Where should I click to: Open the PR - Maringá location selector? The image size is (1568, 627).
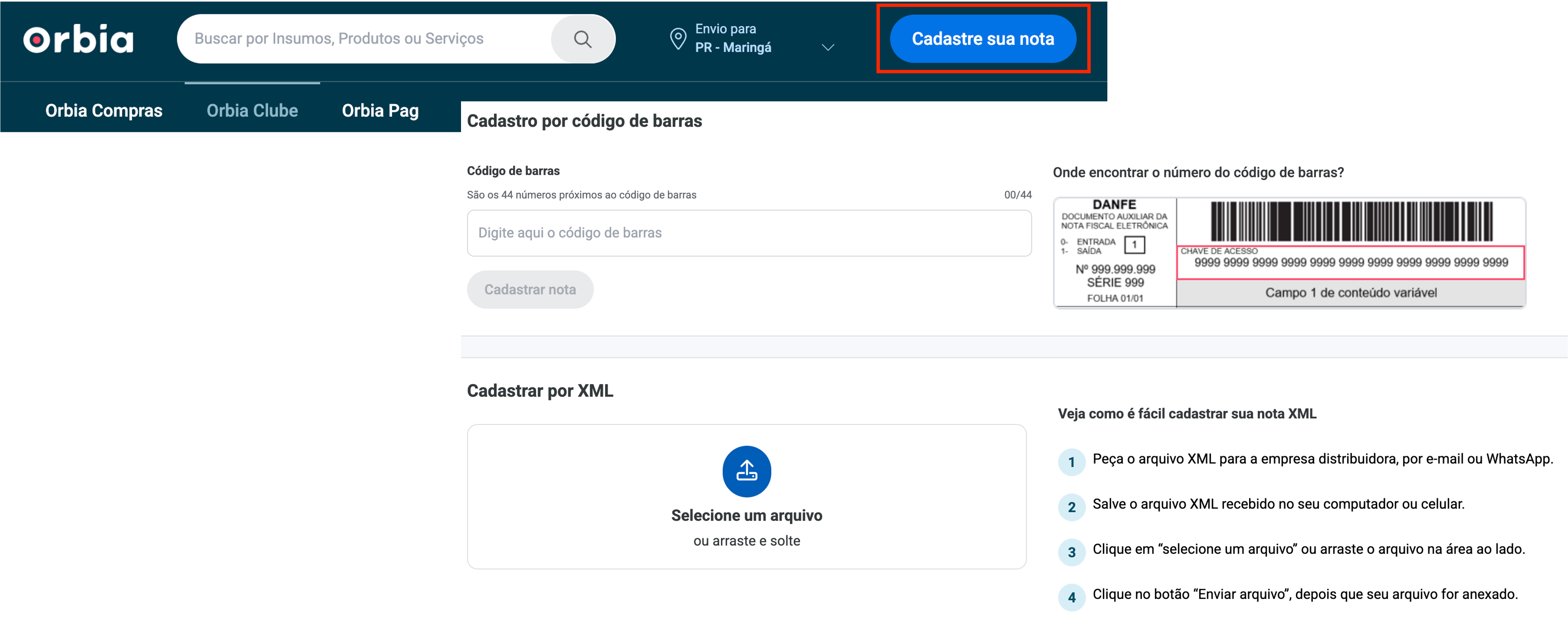(x=733, y=48)
